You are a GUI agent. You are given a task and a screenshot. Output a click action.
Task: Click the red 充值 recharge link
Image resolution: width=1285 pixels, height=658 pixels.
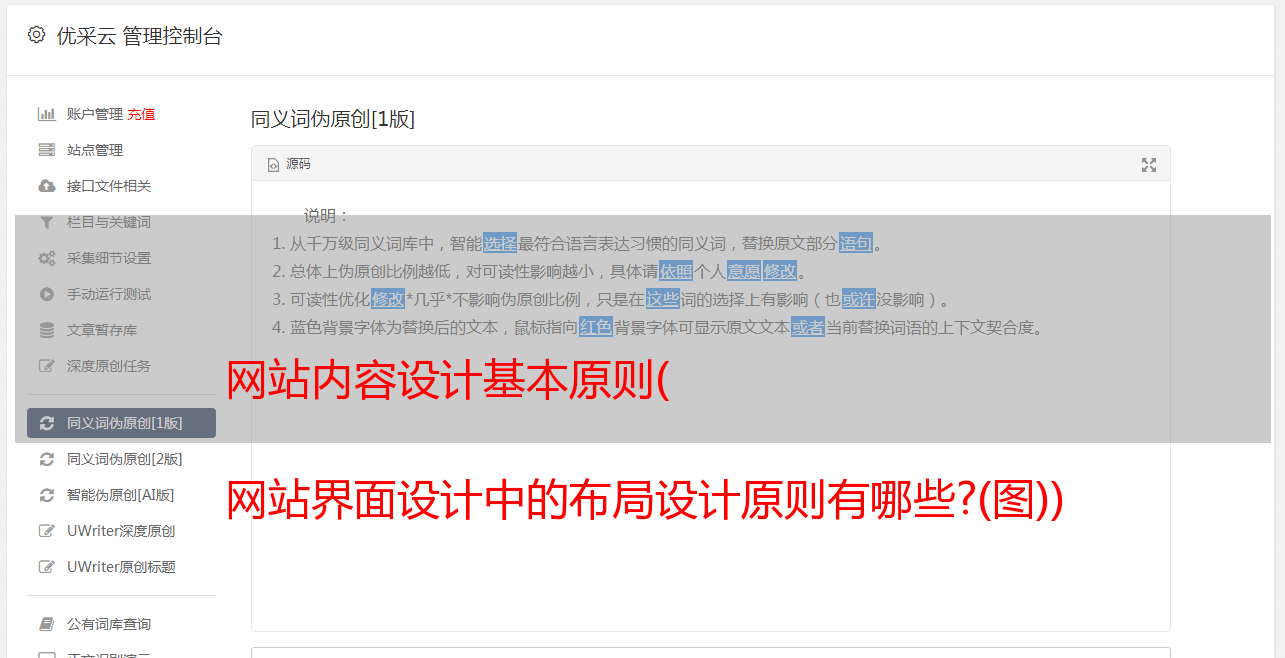point(141,114)
